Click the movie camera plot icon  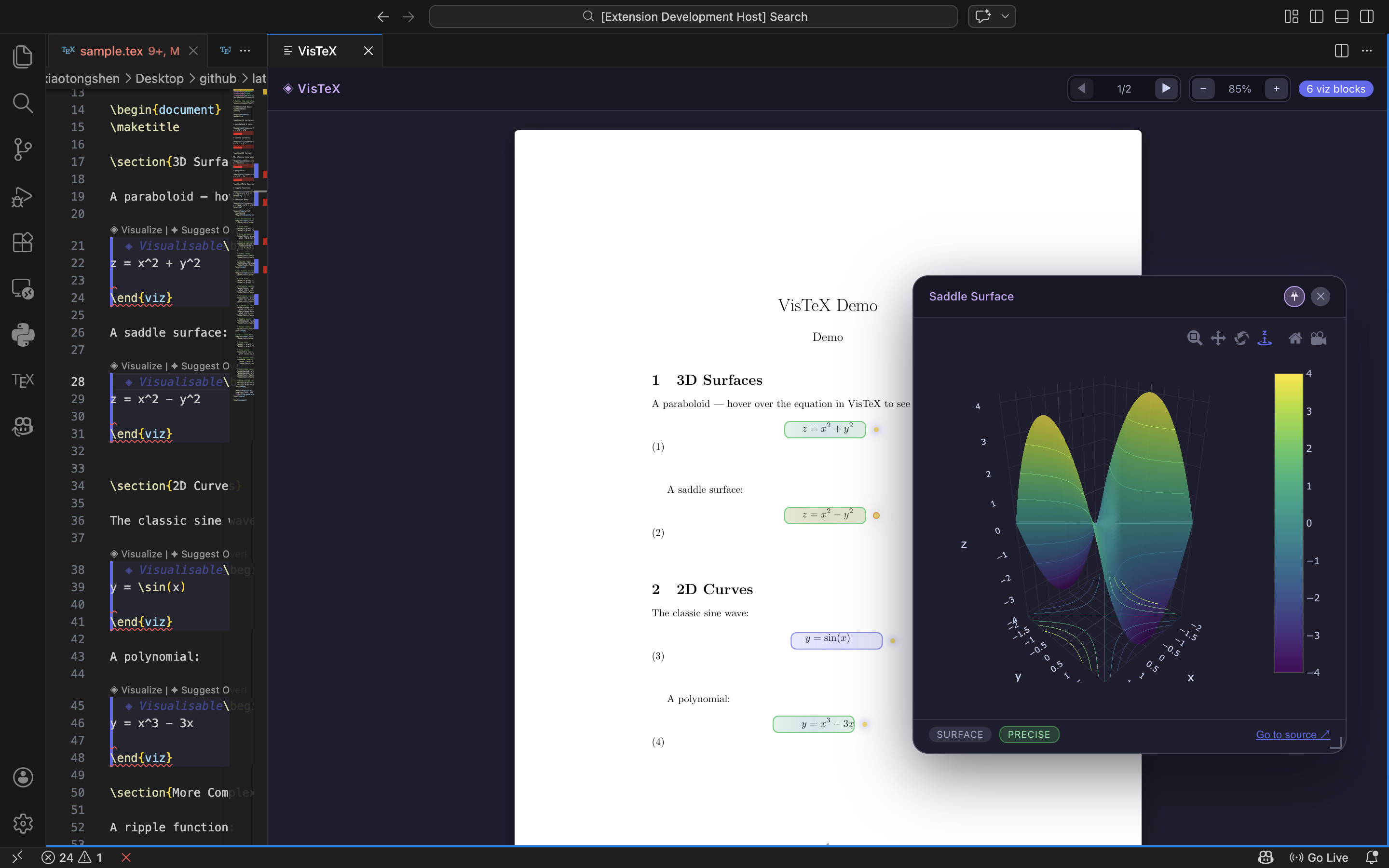pyautogui.click(x=1319, y=338)
